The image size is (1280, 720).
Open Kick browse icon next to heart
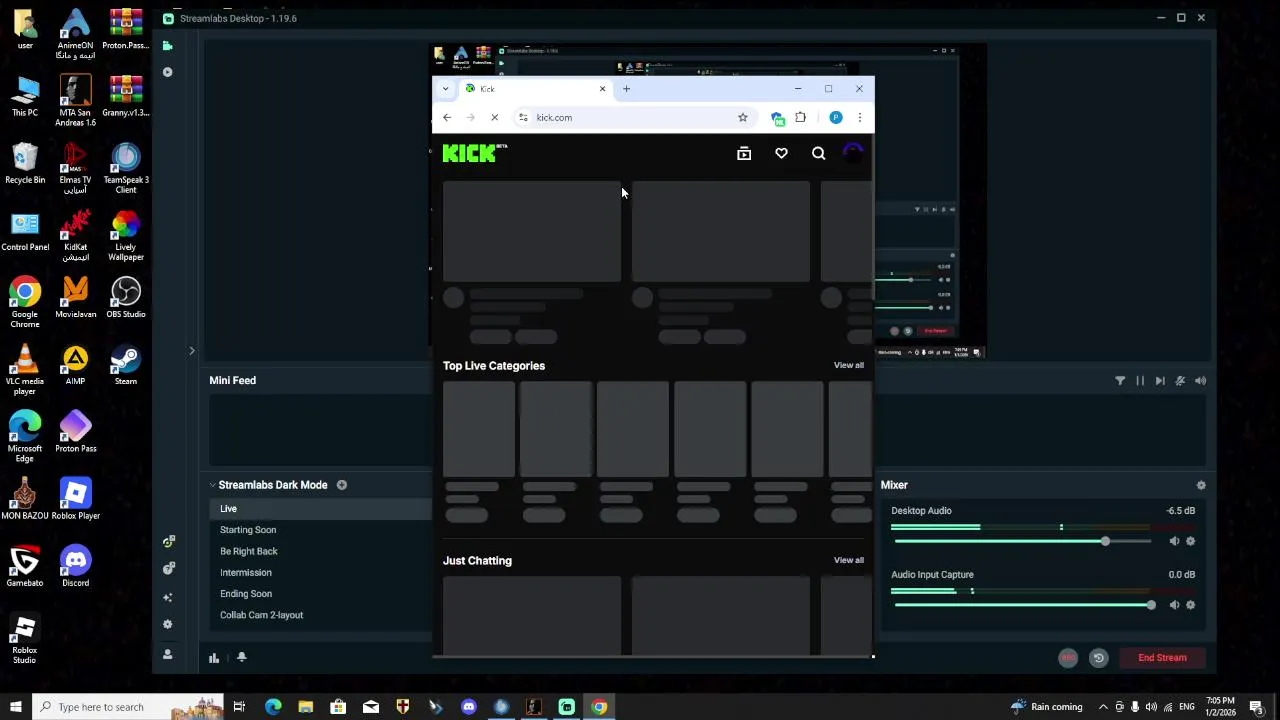coord(744,153)
